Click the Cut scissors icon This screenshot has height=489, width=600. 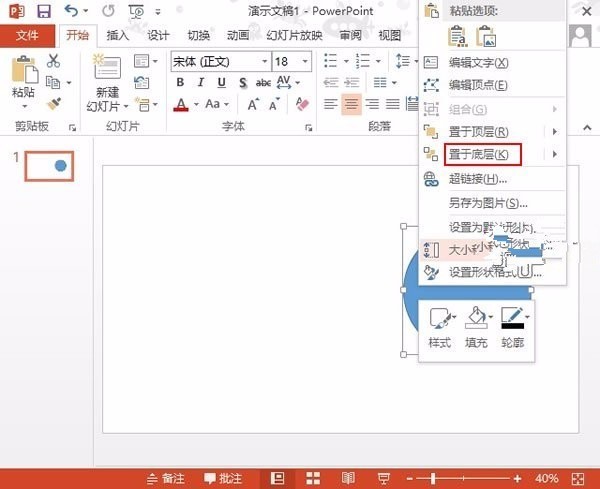54,61
